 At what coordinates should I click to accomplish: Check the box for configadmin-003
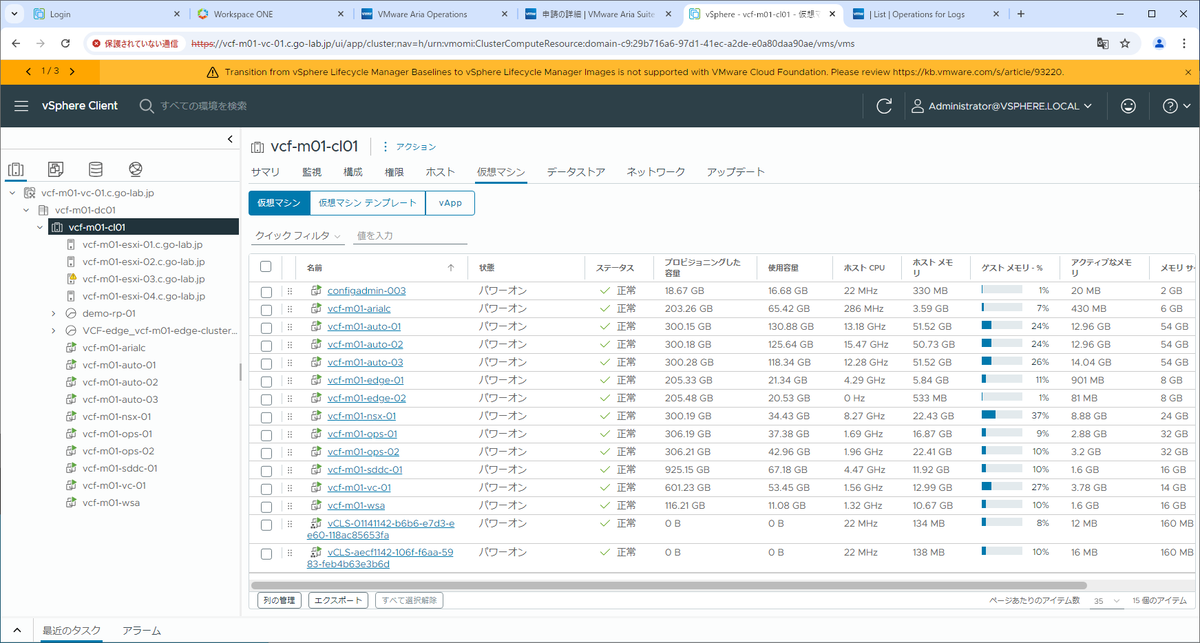[x=266, y=291]
